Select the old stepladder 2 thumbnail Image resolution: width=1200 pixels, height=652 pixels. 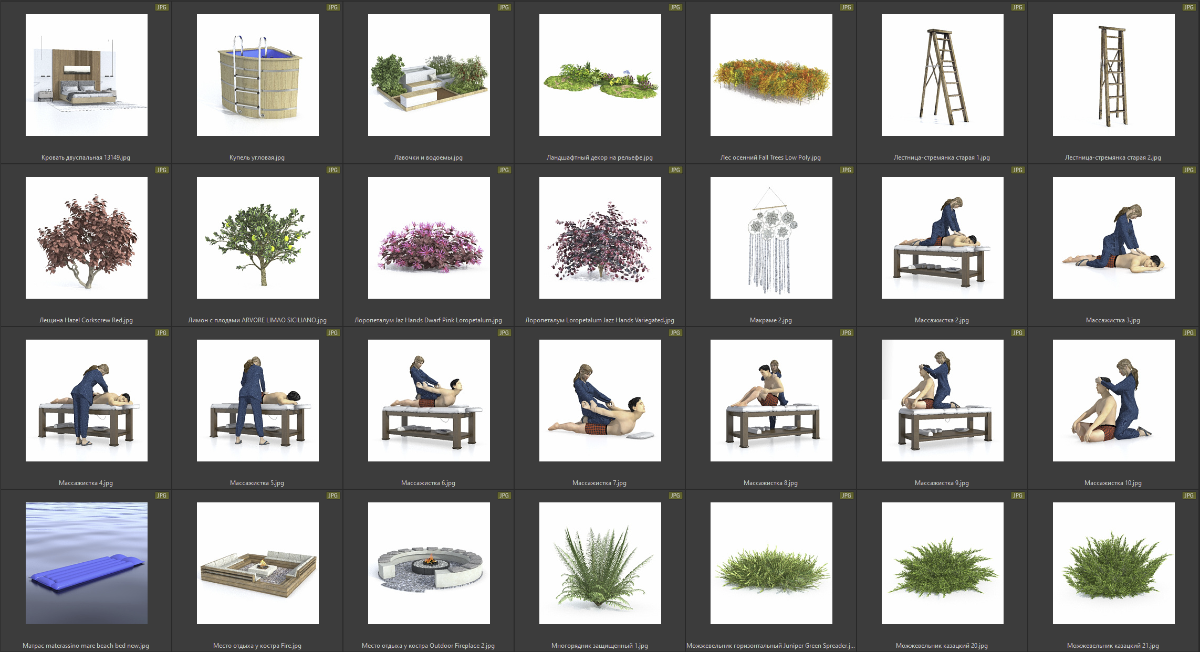tap(1113, 75)
